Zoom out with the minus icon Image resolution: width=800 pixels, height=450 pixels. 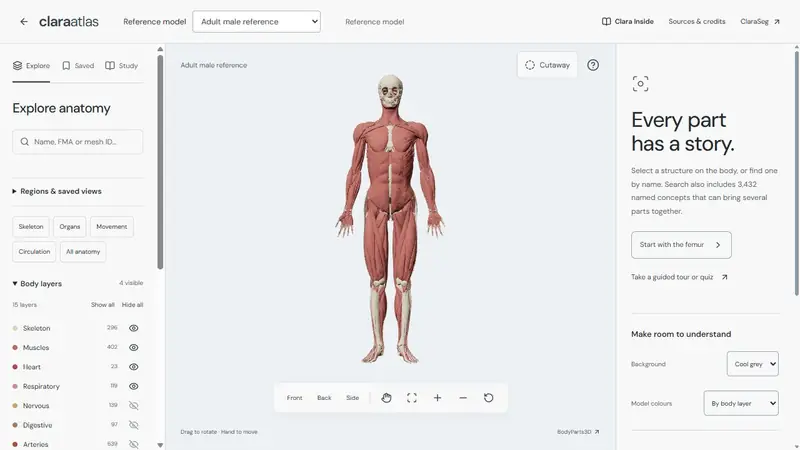click(x=463, y=397)
